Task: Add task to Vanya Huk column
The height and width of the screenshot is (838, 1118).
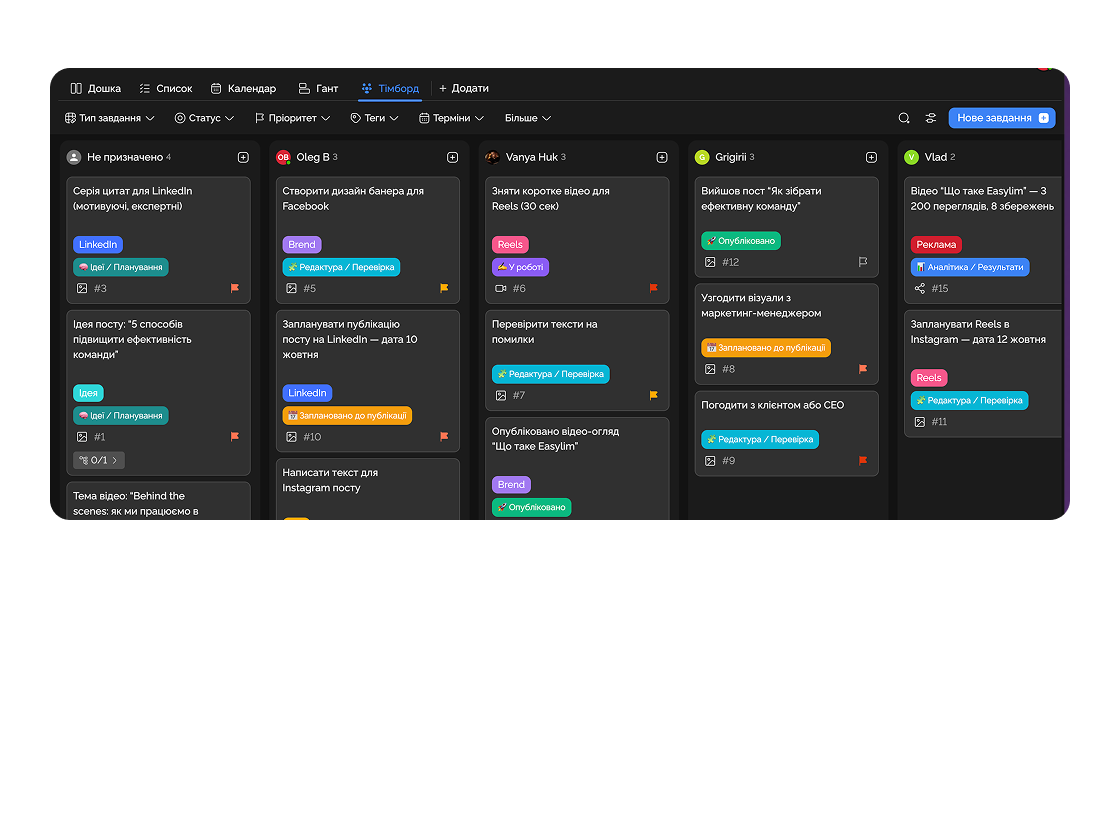Action: coord(662,157)
